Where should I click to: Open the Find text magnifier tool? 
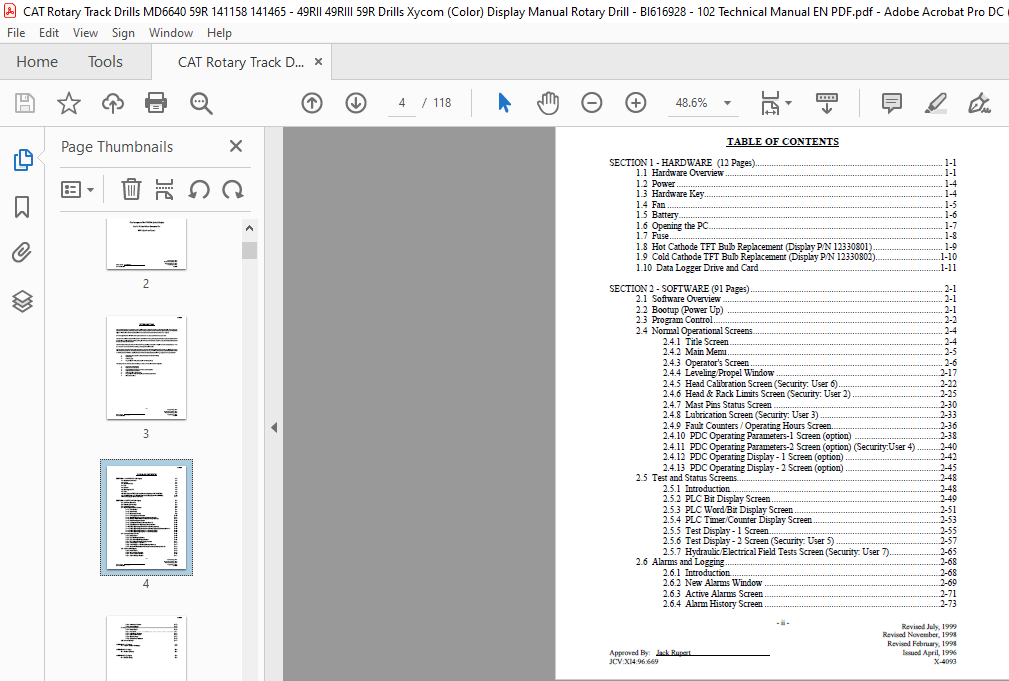[x=201, y=103]
